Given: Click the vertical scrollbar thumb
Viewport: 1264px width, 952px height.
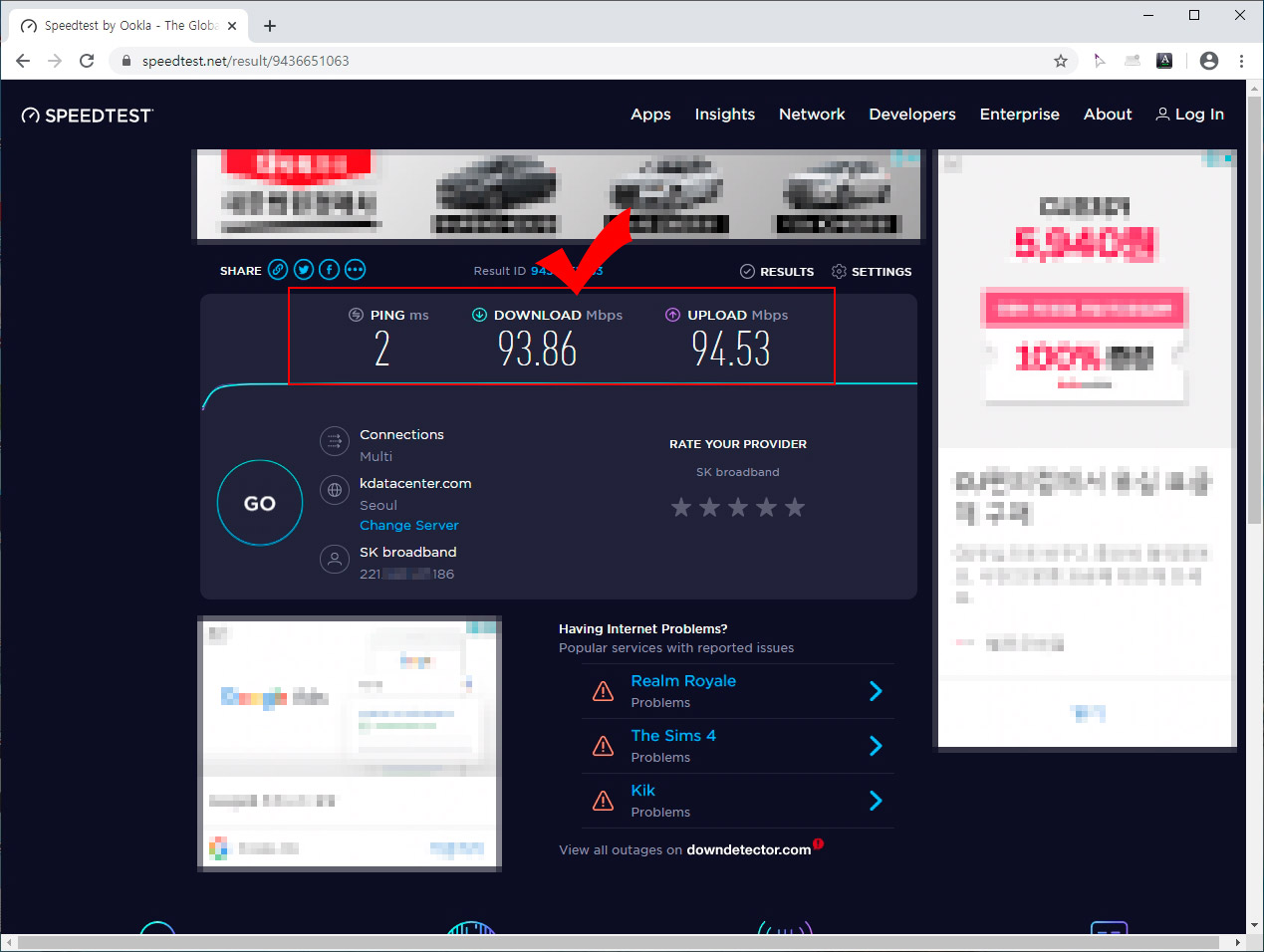Looking at the screenshot, I should pyautogui.click(x=1255, y=311).
